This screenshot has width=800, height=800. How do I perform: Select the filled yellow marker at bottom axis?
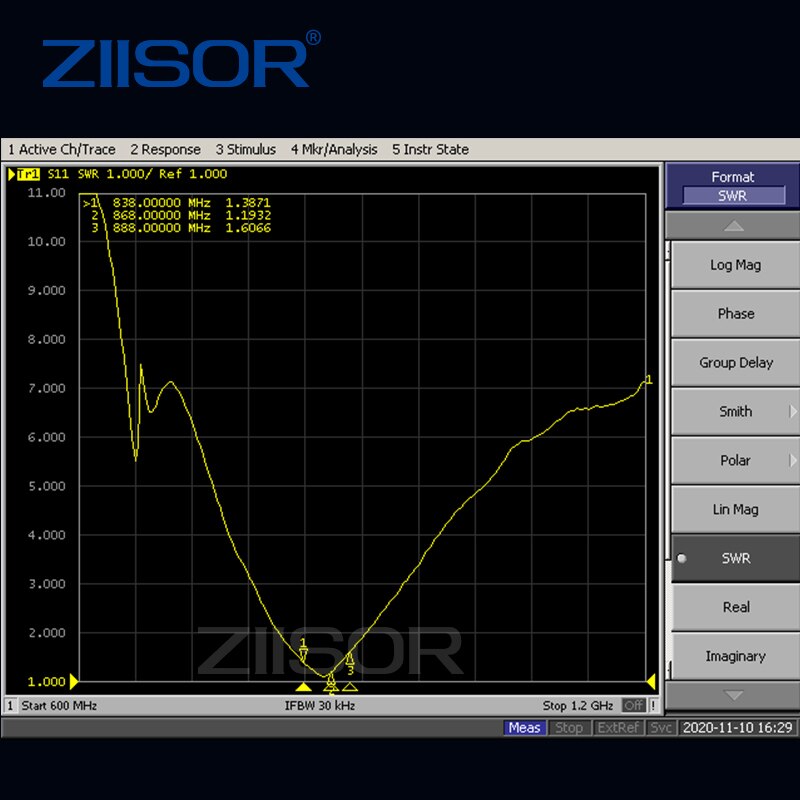click(x=304, y=687)
